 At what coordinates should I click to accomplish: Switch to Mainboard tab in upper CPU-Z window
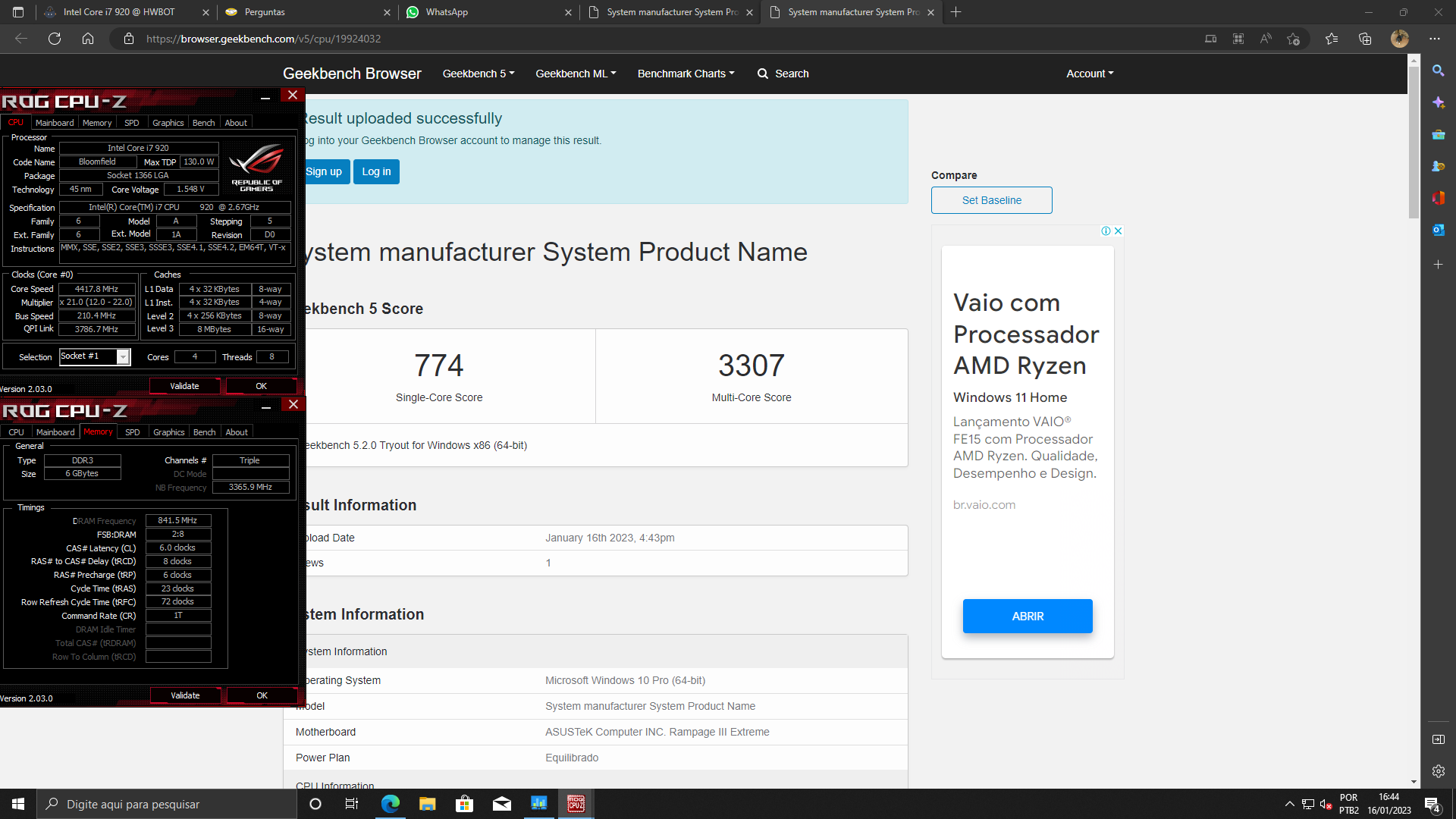click(55, 123)
